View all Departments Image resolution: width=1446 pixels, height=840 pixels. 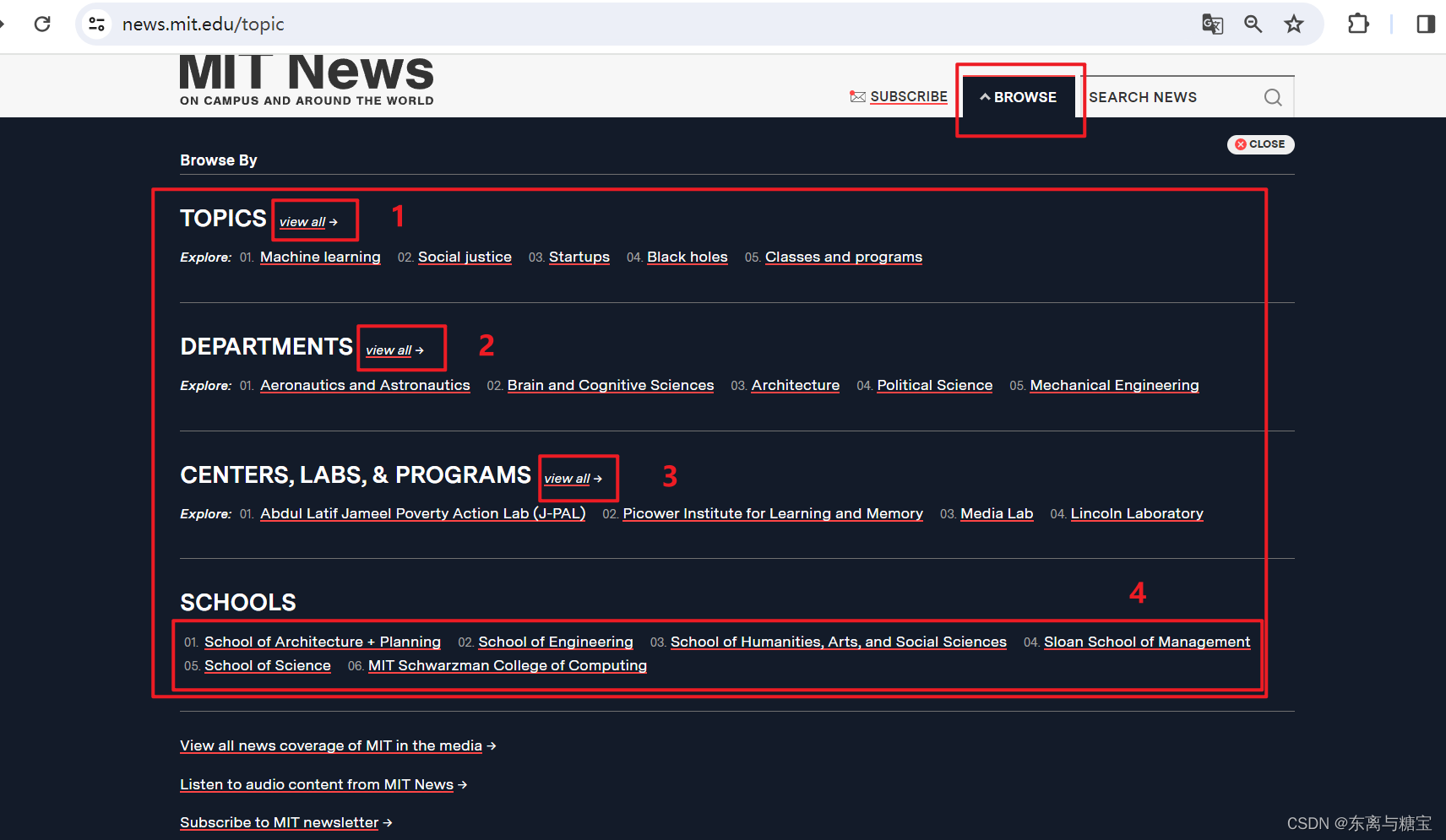coord(394,350)
